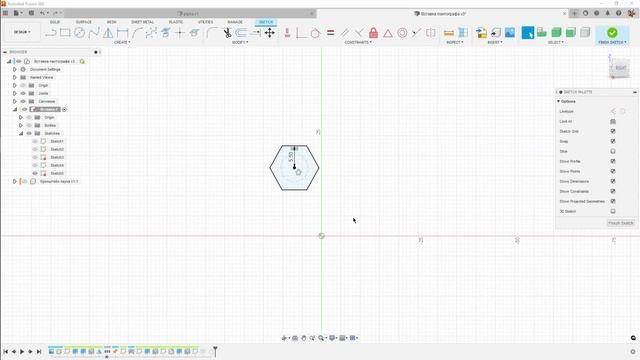The width and height of the screenshot is (640, 360).
Task: Apply the Equal constraint
Action: click(331, 33)
